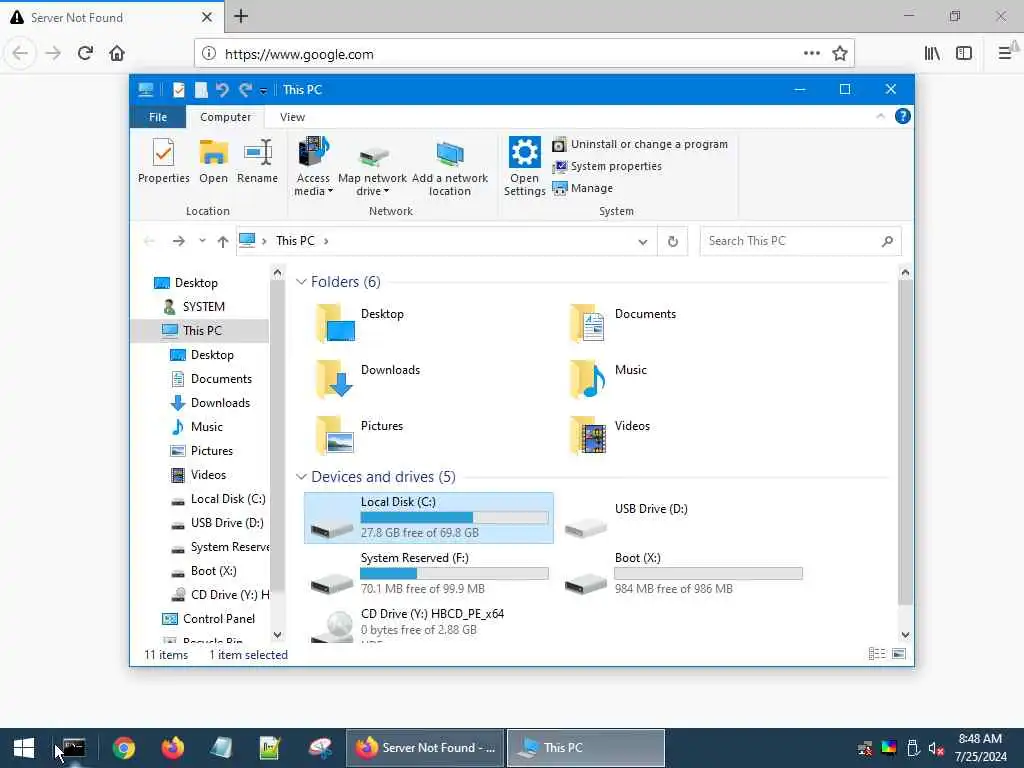Screen dimensions: 1024x768
Task: Switch to large icons view layout
Action: point(899,654)
